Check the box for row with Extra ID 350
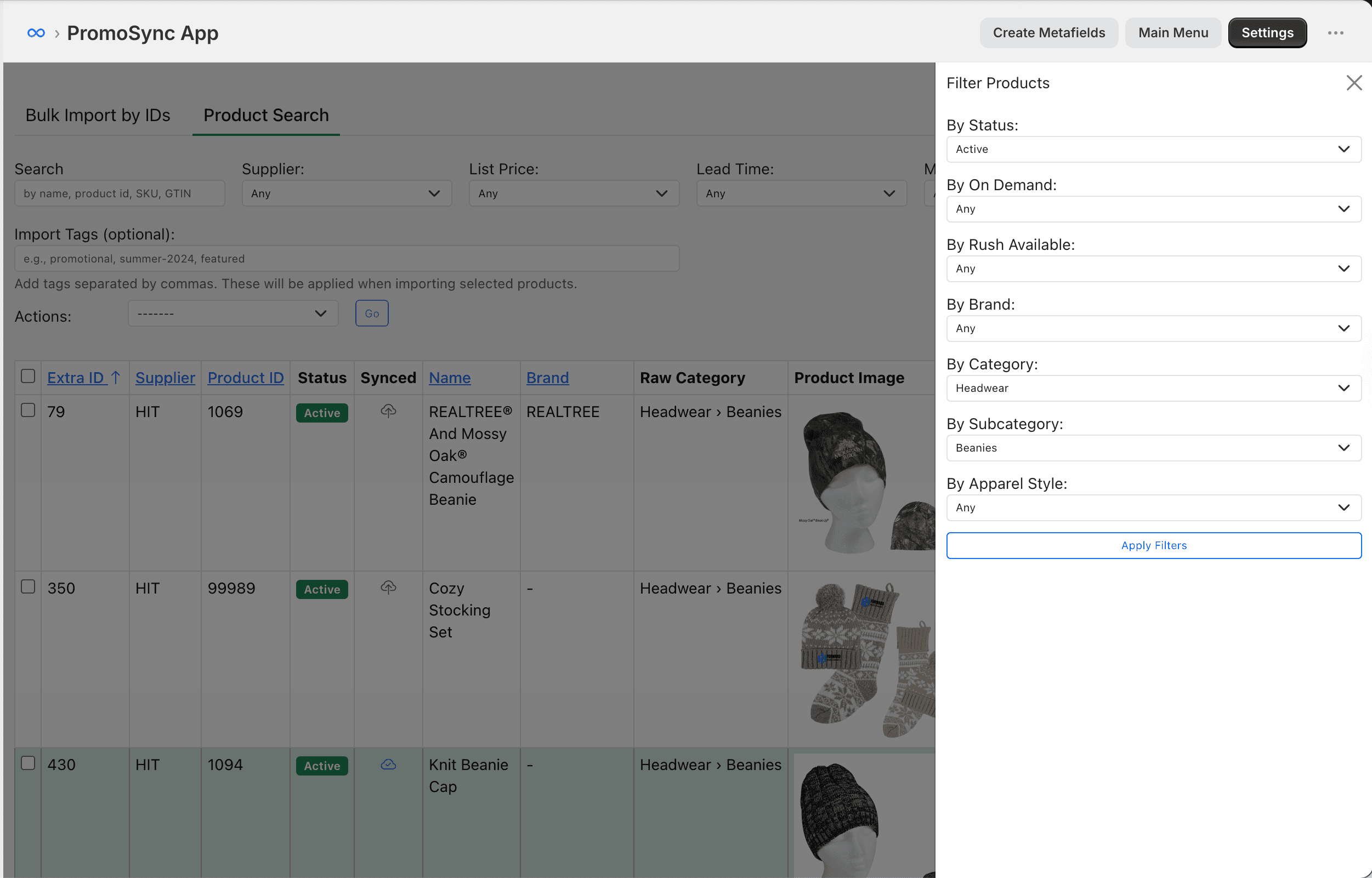The image size is (1372, 878). pyautogui.click(x=28, y=587)
